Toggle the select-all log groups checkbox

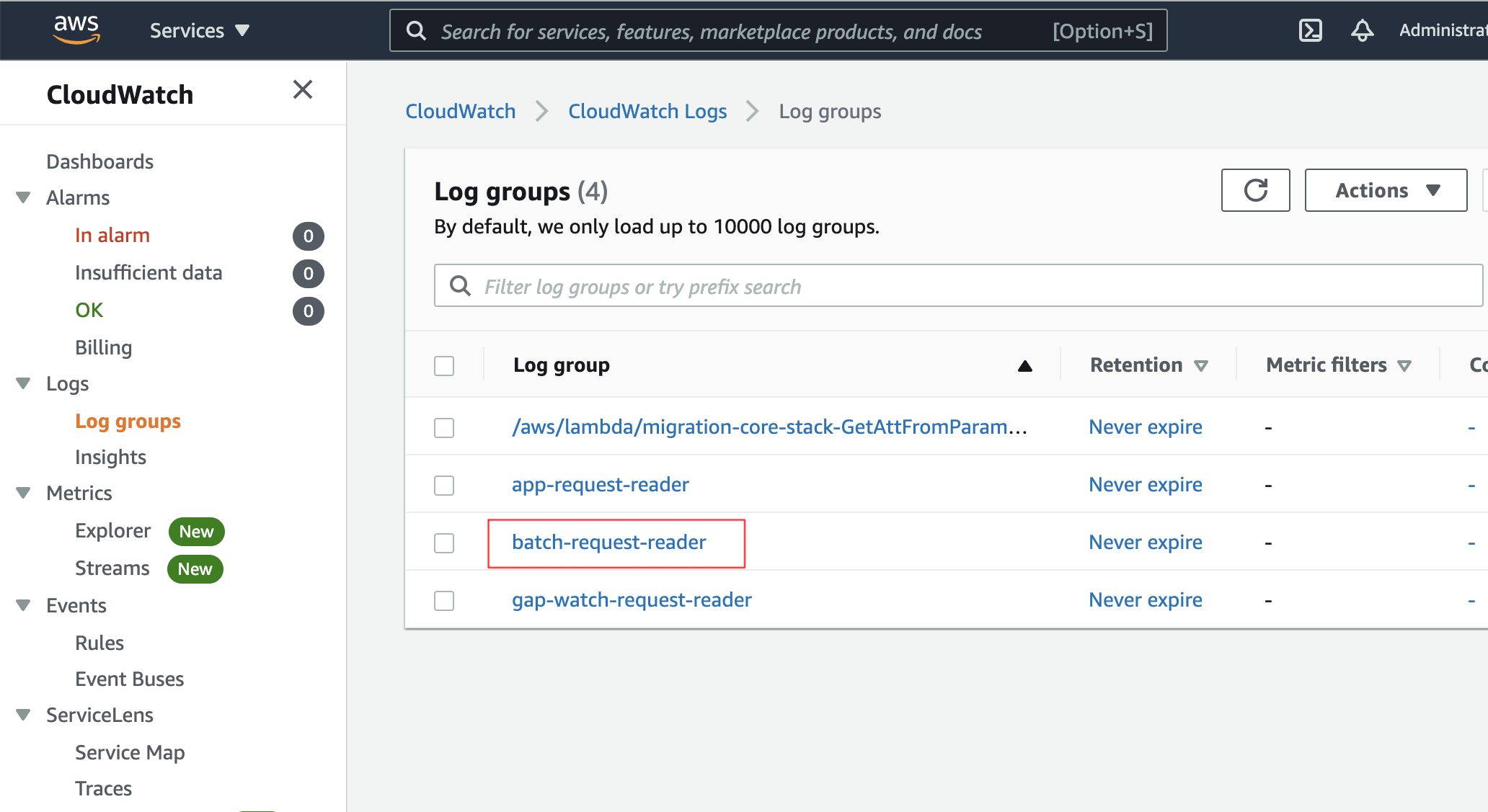pyautogui.click(x=444, y=366)
